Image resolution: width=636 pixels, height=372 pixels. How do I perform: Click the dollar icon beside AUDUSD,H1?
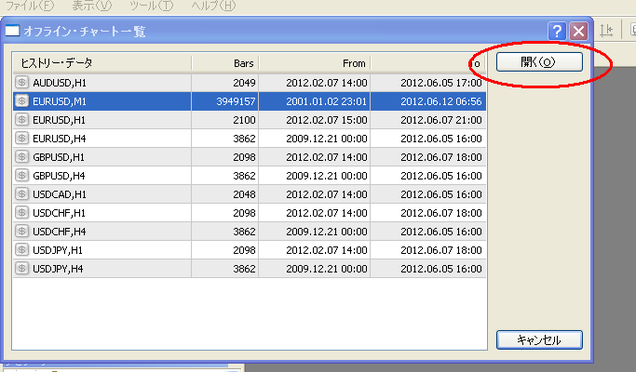(21, 82)
